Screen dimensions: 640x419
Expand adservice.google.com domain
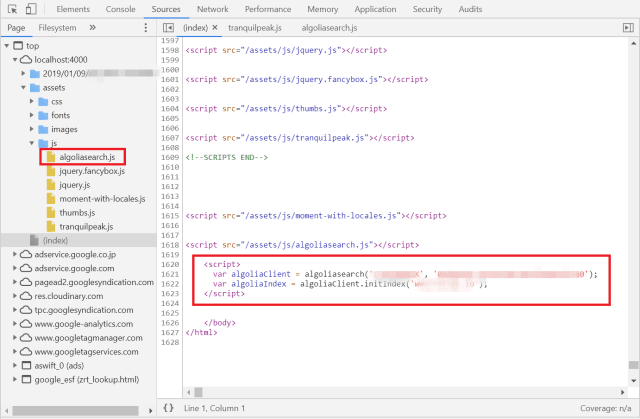[15, 268]
